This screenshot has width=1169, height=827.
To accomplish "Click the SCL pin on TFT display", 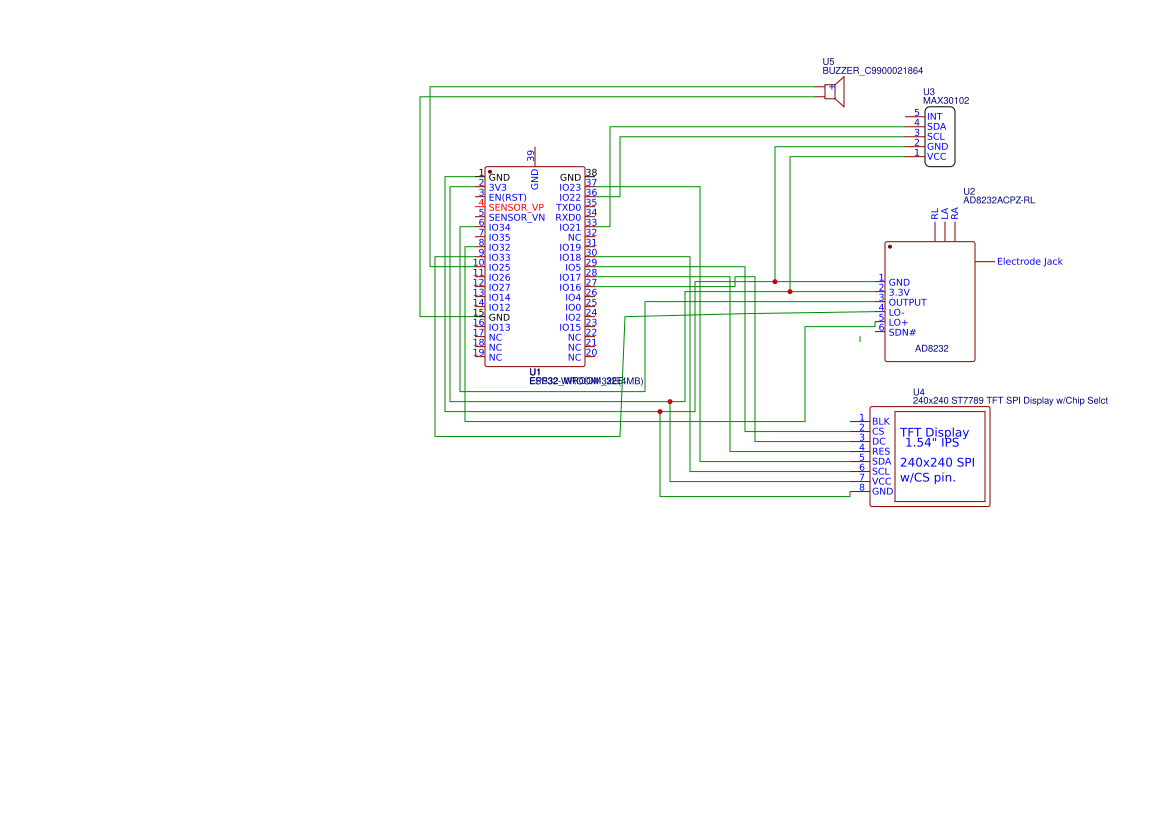I will coord(881,471).
